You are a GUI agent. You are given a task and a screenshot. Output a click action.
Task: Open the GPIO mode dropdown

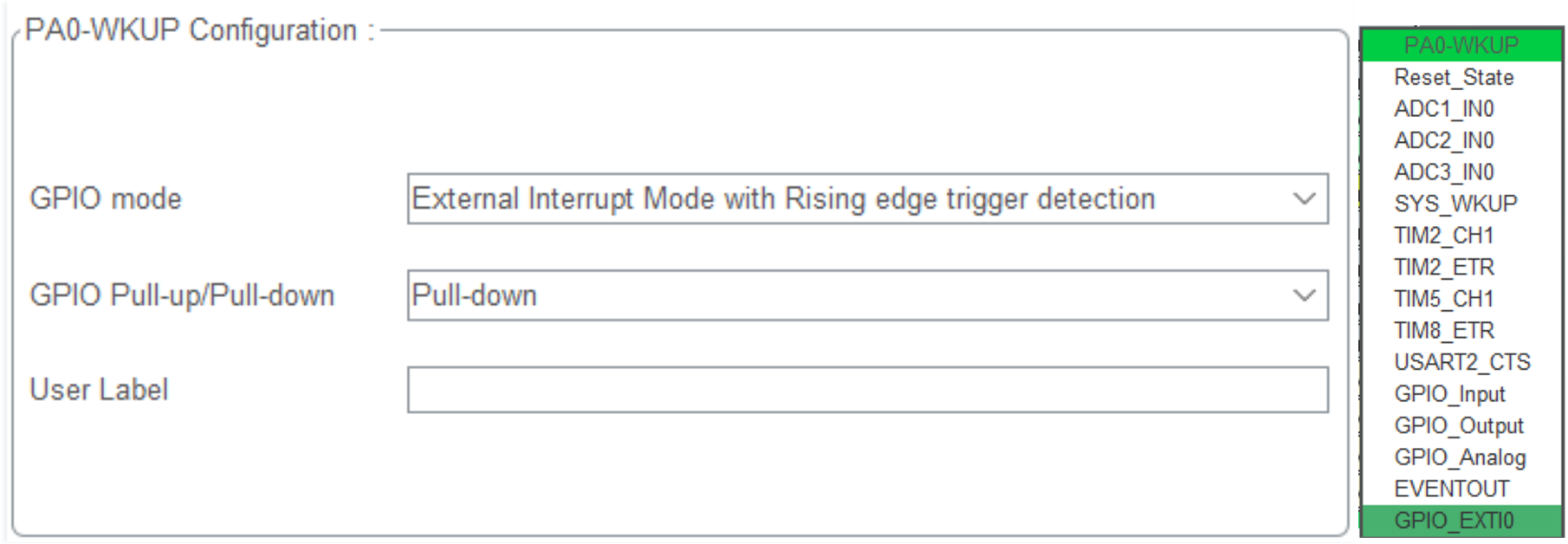866,198
